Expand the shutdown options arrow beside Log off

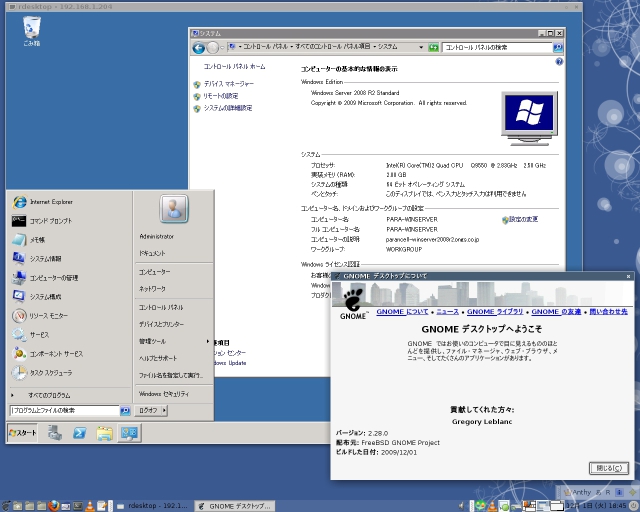(x=164, y=410)
